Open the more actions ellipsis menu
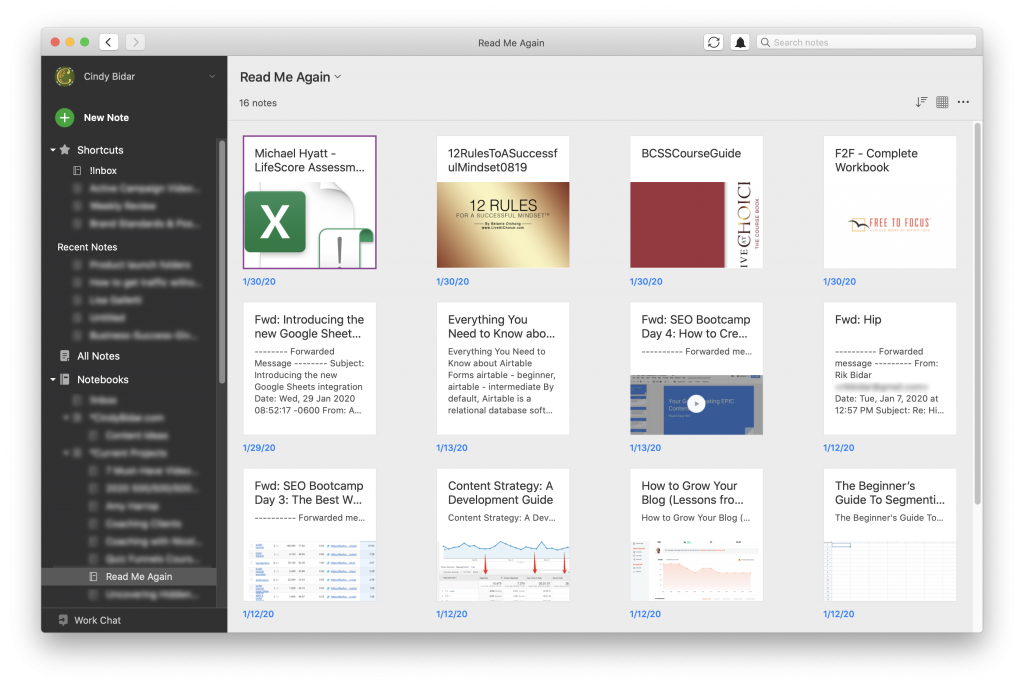The height and width of the screenshot is (687, 1024). pyautogui.click(x=963, y=102)
